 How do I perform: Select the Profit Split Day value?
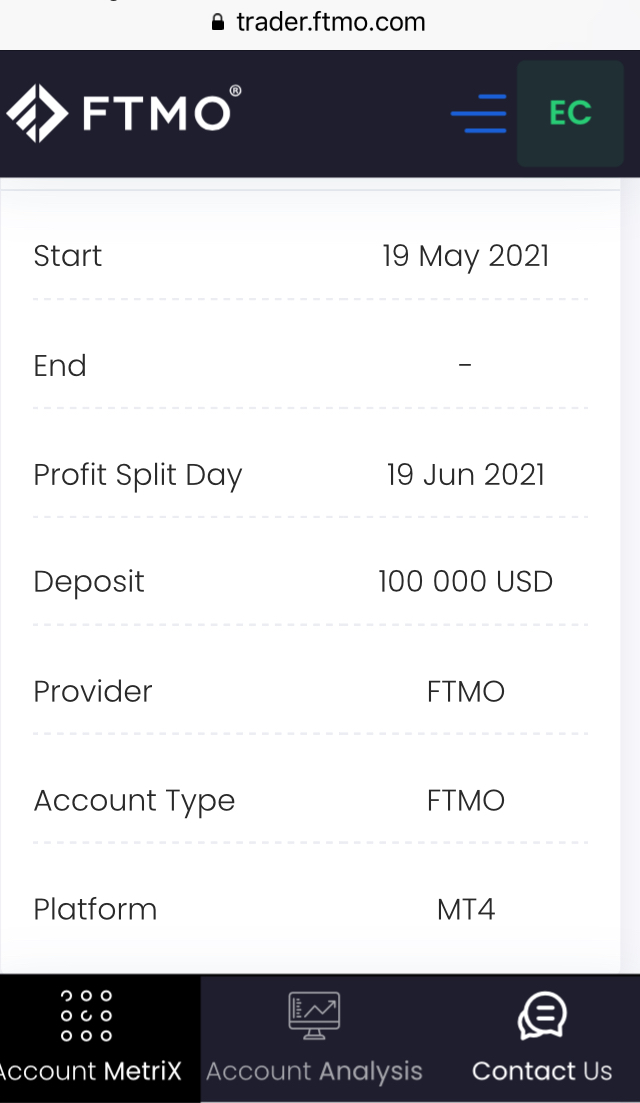click(x=465, y=474)
